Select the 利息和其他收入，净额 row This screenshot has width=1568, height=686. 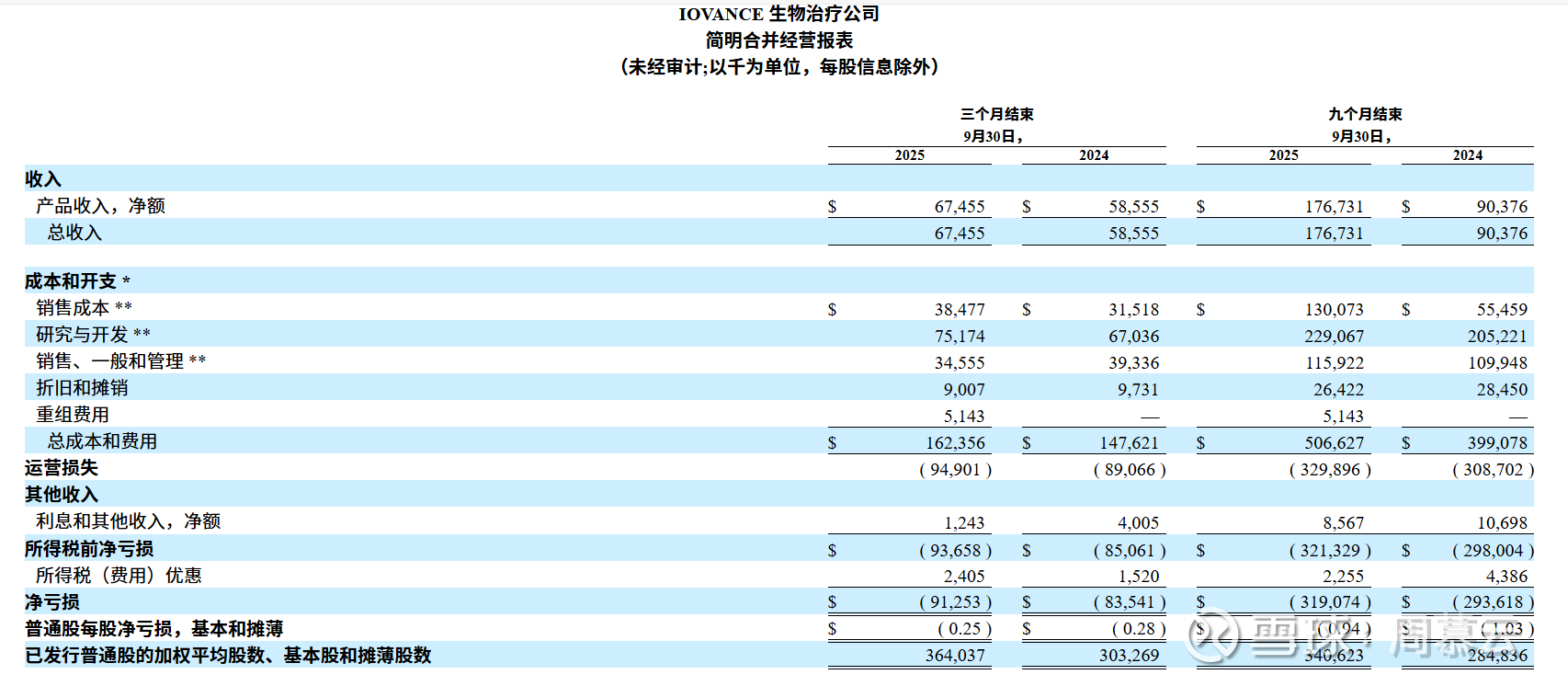pos(778,521)
